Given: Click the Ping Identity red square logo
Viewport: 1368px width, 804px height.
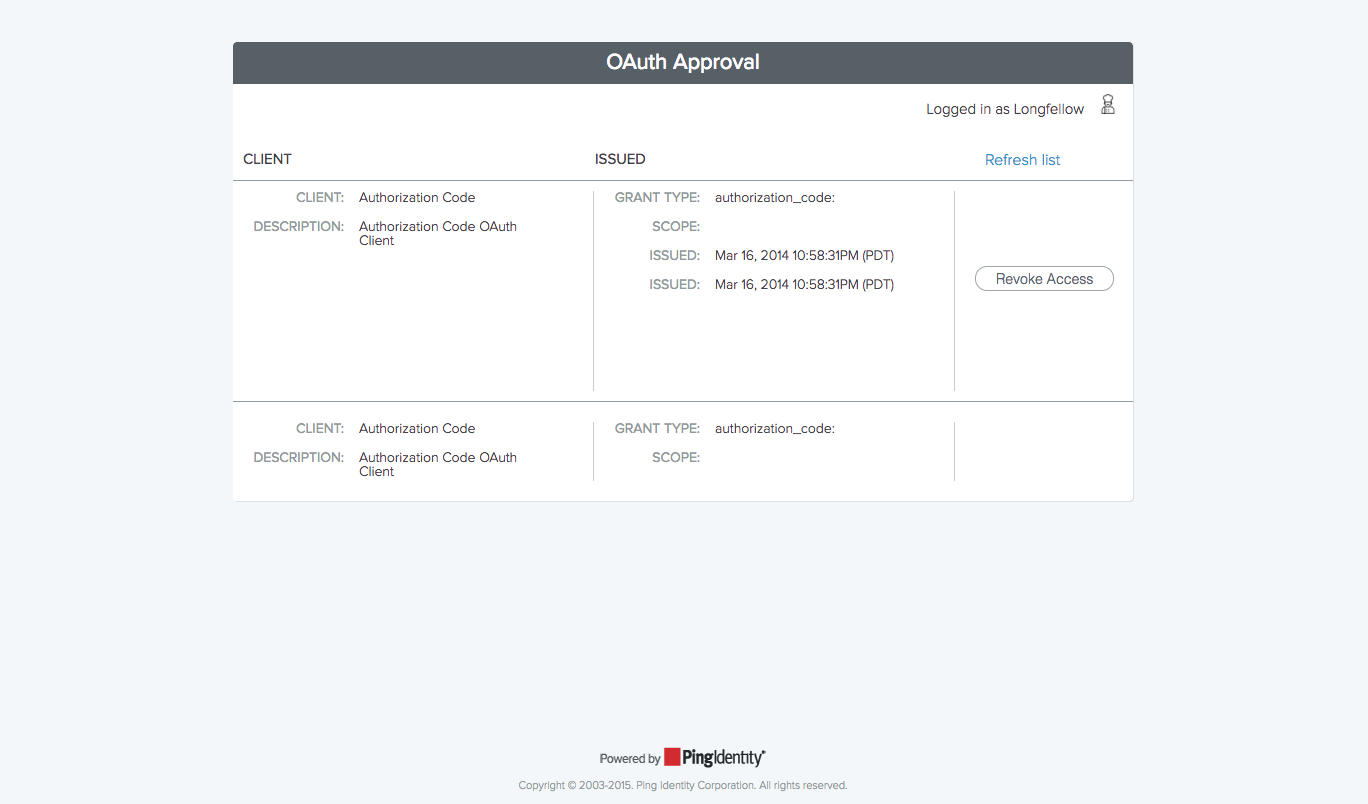Looking at the screenshot, I should point(673,757).
